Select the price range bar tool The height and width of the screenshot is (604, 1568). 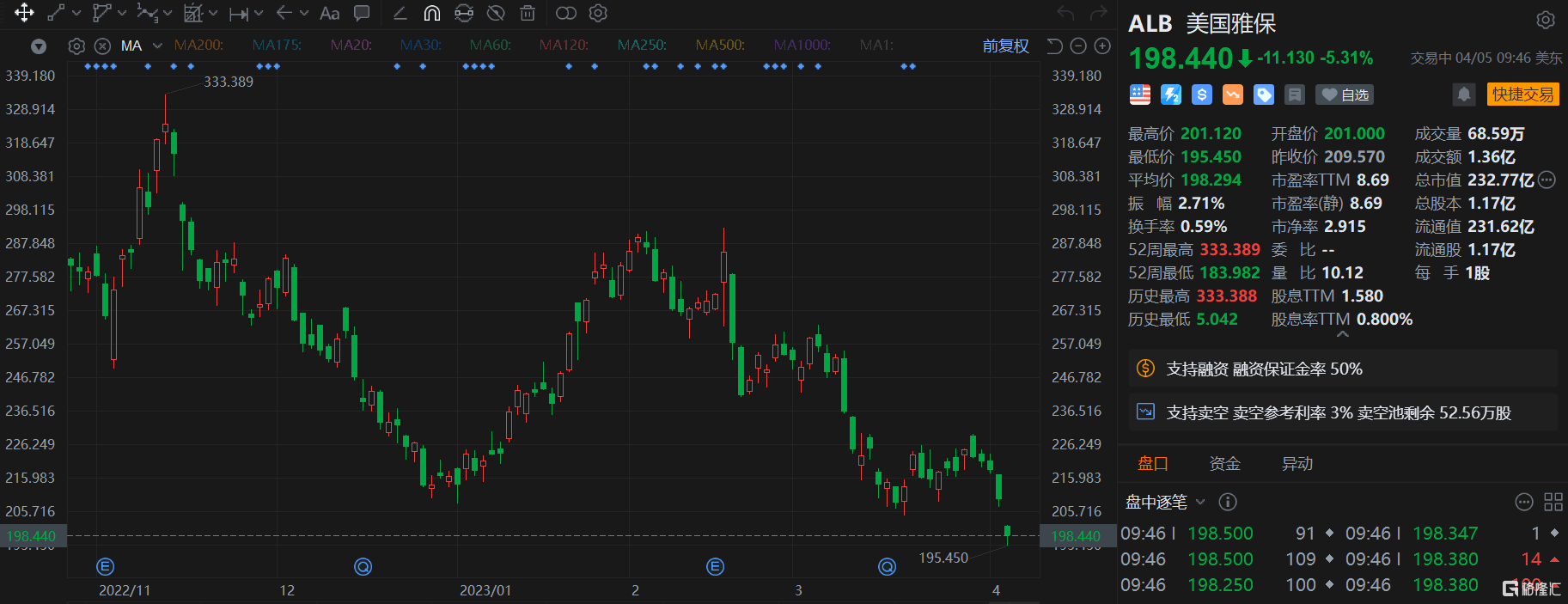[239, 14]
